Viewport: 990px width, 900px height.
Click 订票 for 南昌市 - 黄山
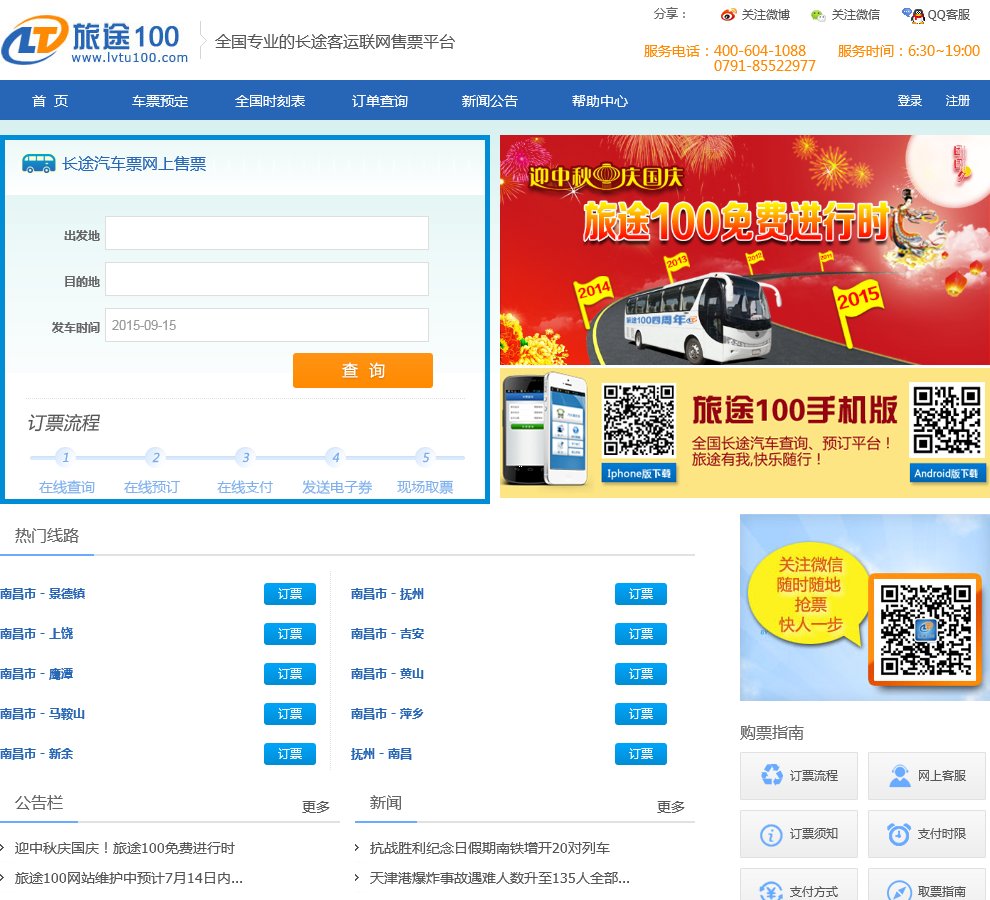(x=641, y=674)
